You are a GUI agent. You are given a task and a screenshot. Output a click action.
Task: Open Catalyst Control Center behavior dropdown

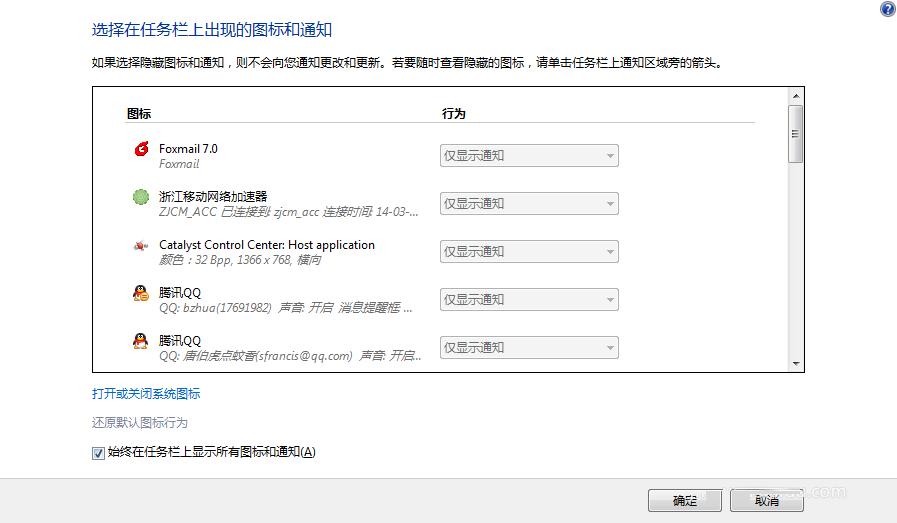[x=529, y=252]
